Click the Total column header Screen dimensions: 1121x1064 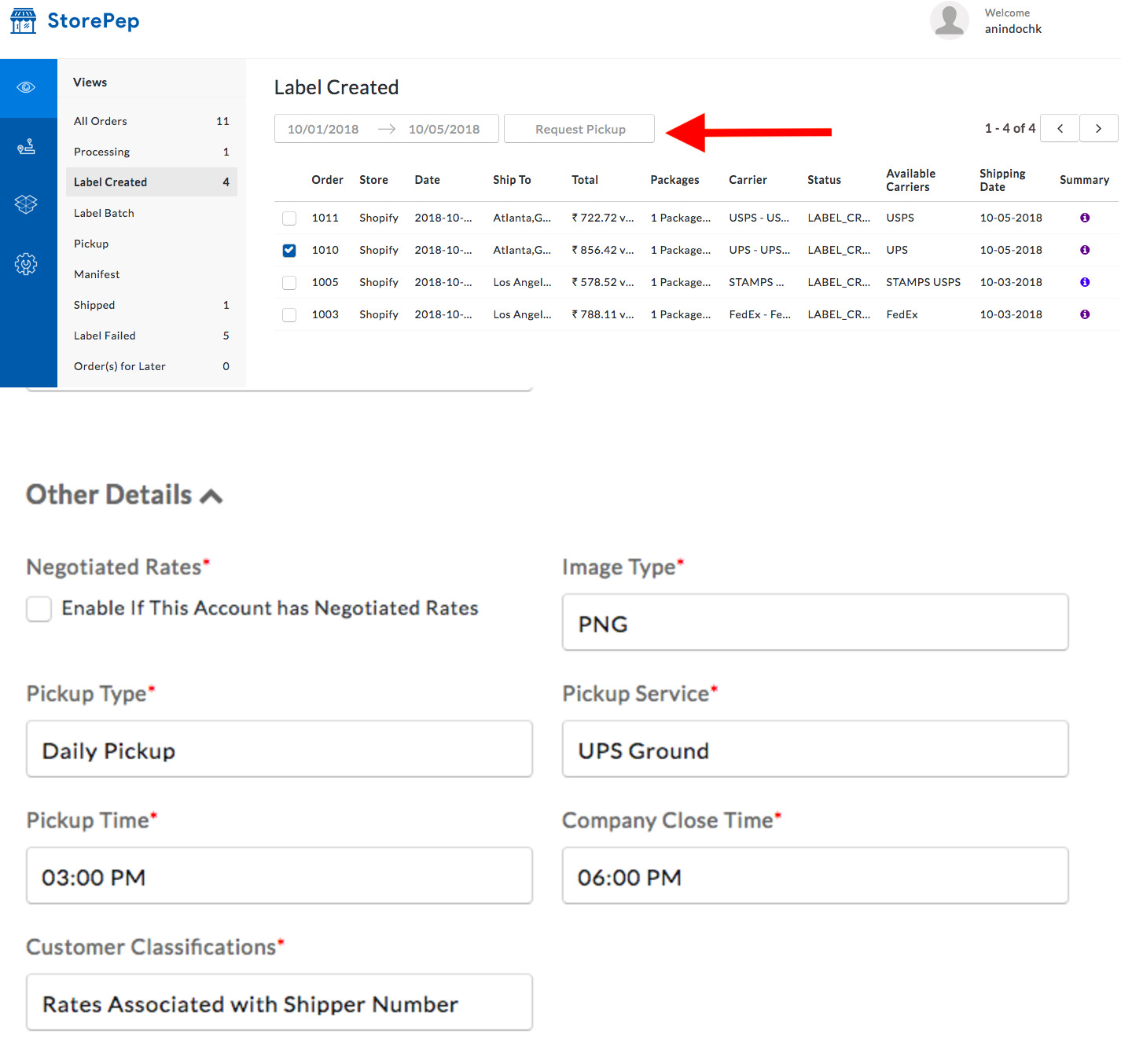click(x=585, y=180)
